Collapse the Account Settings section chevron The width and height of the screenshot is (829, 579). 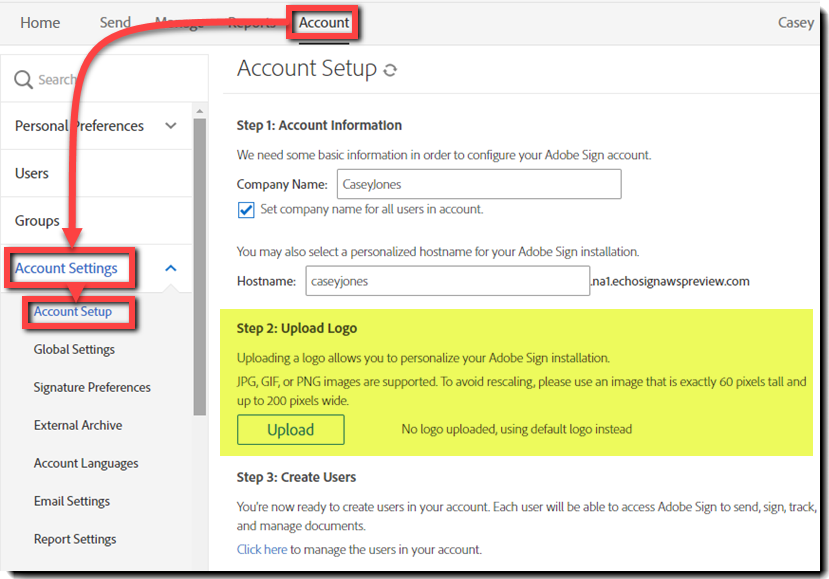(x=170, y=268)
